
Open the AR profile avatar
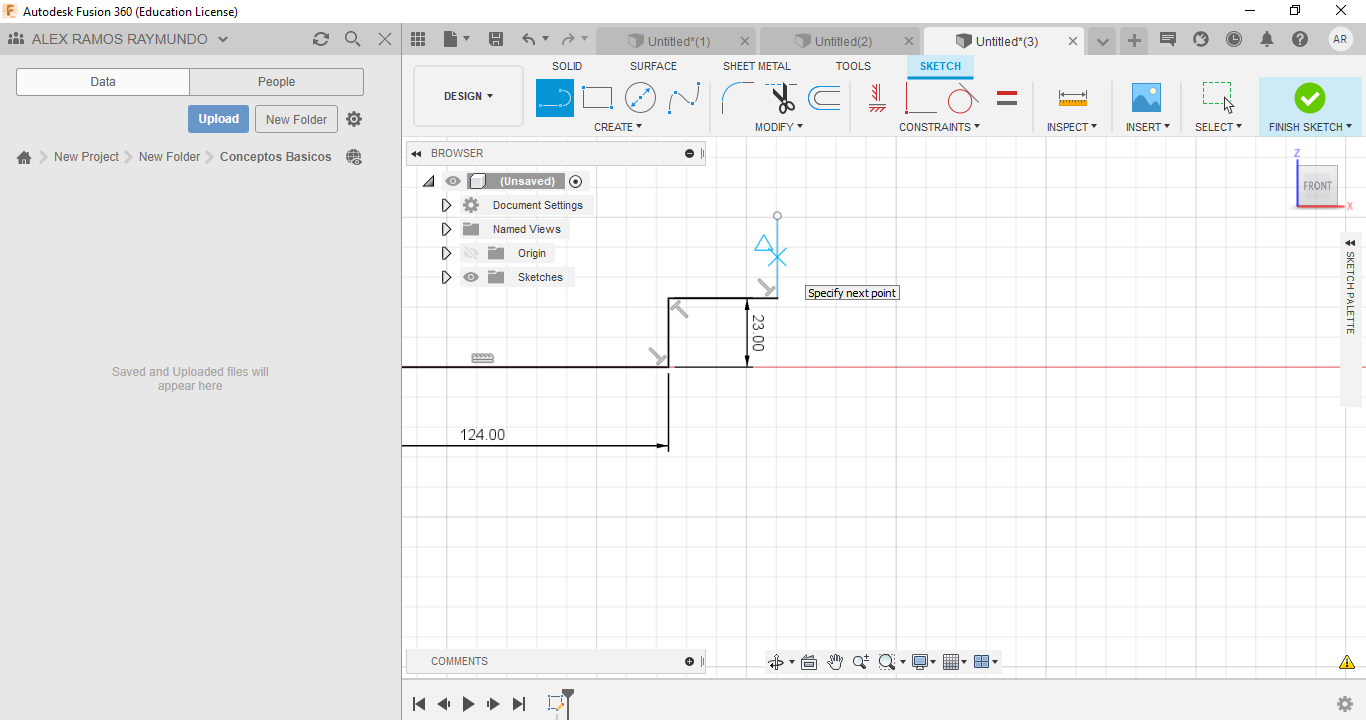1340,39
